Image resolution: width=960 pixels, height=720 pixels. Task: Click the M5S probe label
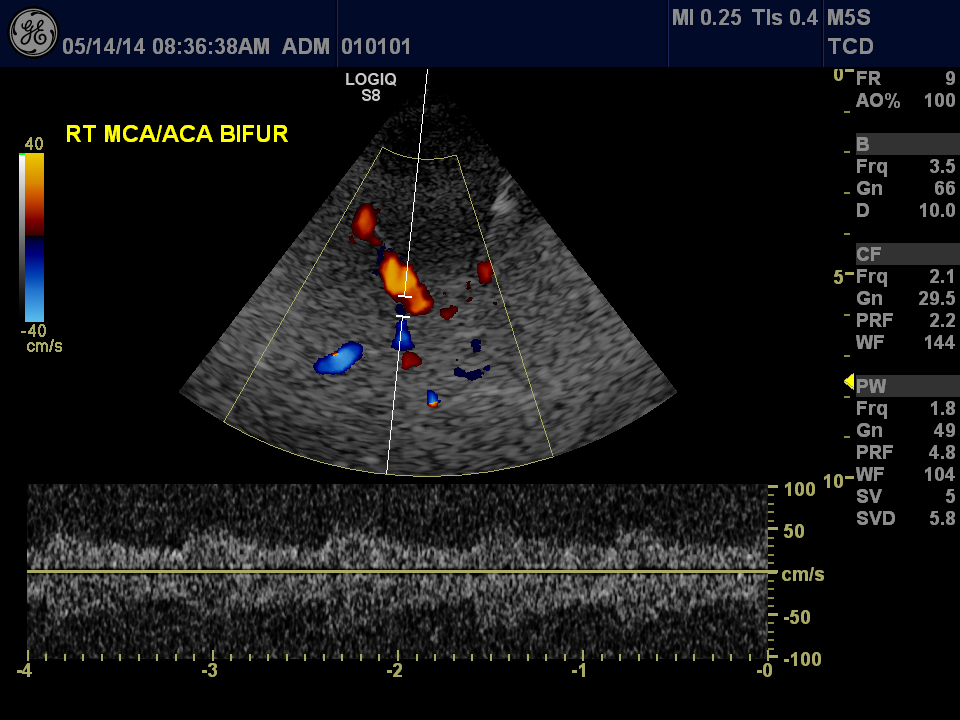(851, 18)
